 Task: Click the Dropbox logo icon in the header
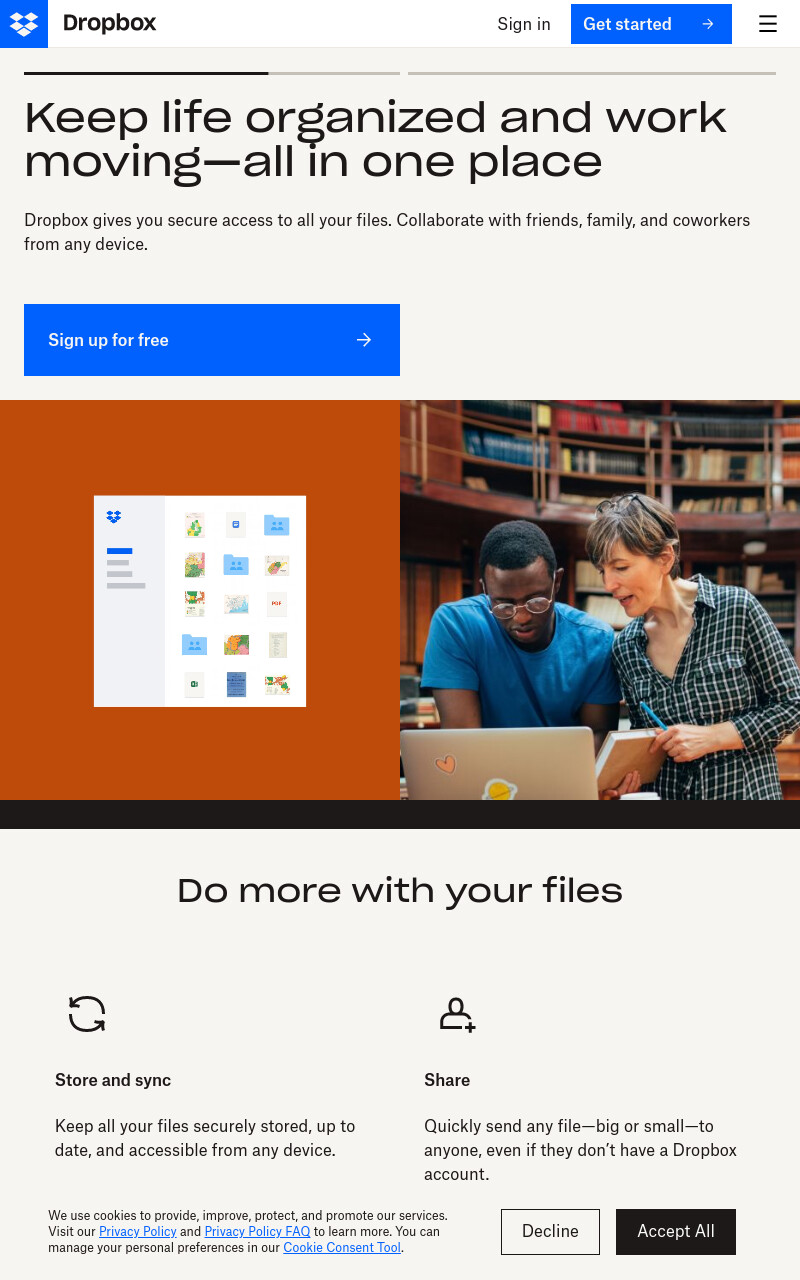click(x=24, y=24)
